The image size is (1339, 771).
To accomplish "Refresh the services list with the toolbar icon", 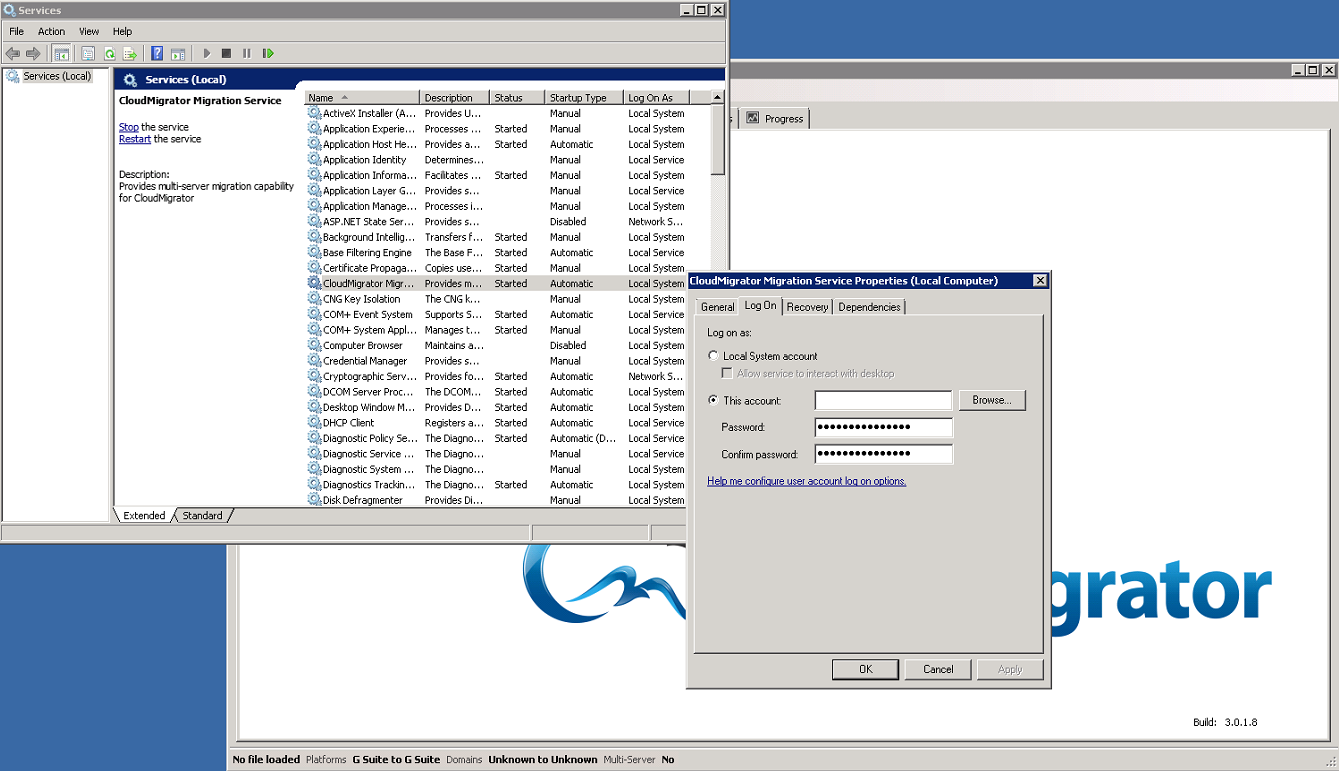I will (x=110, y=53).
